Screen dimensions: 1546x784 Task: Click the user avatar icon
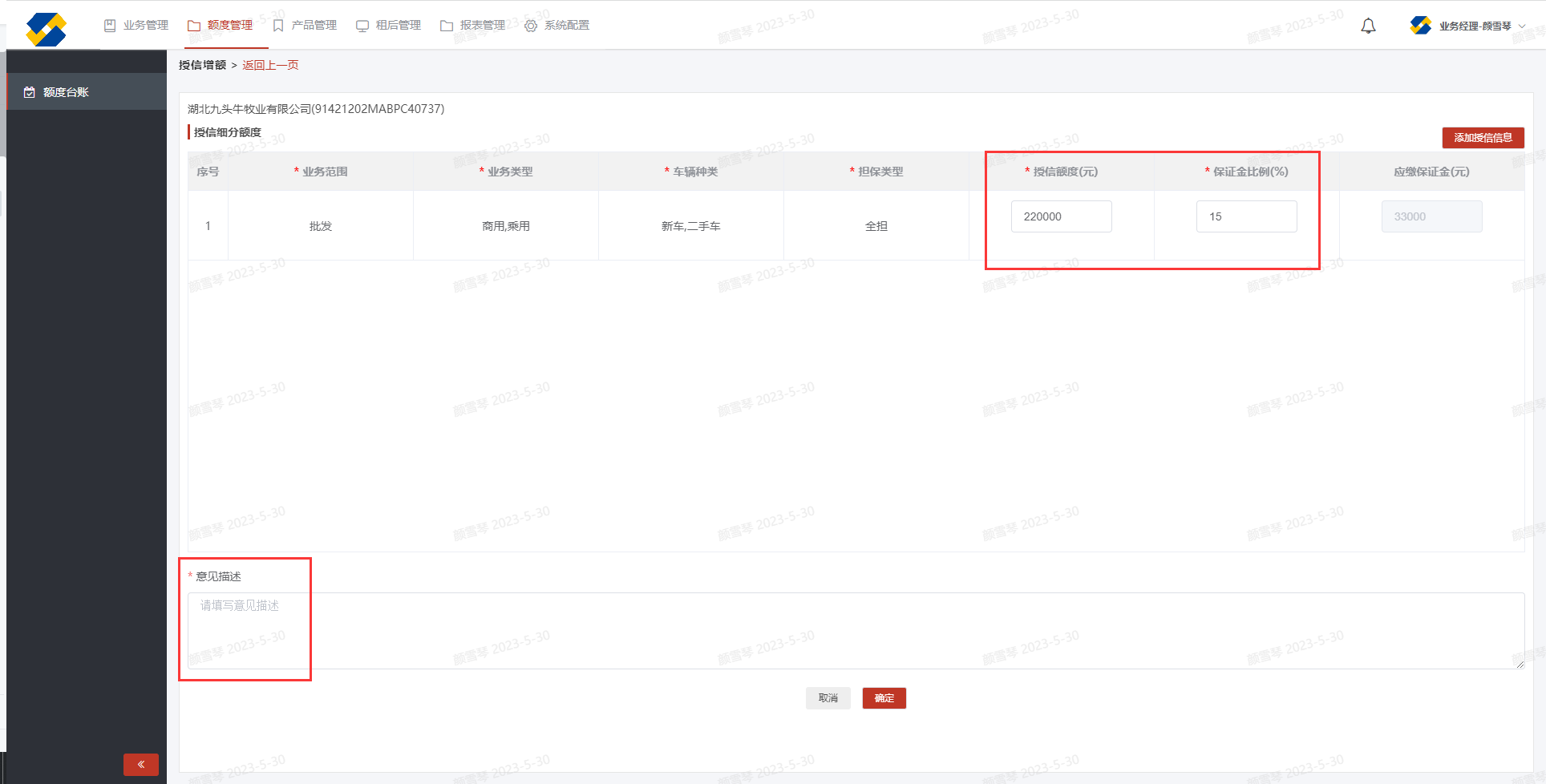[1420, 26]
